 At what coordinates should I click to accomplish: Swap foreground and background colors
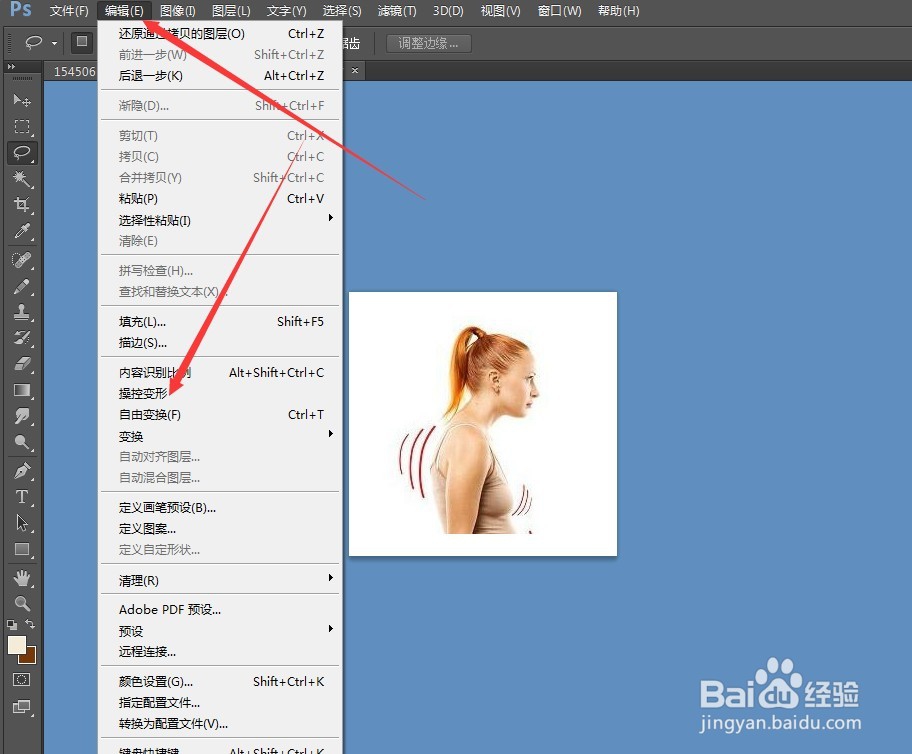coord(30,622)
